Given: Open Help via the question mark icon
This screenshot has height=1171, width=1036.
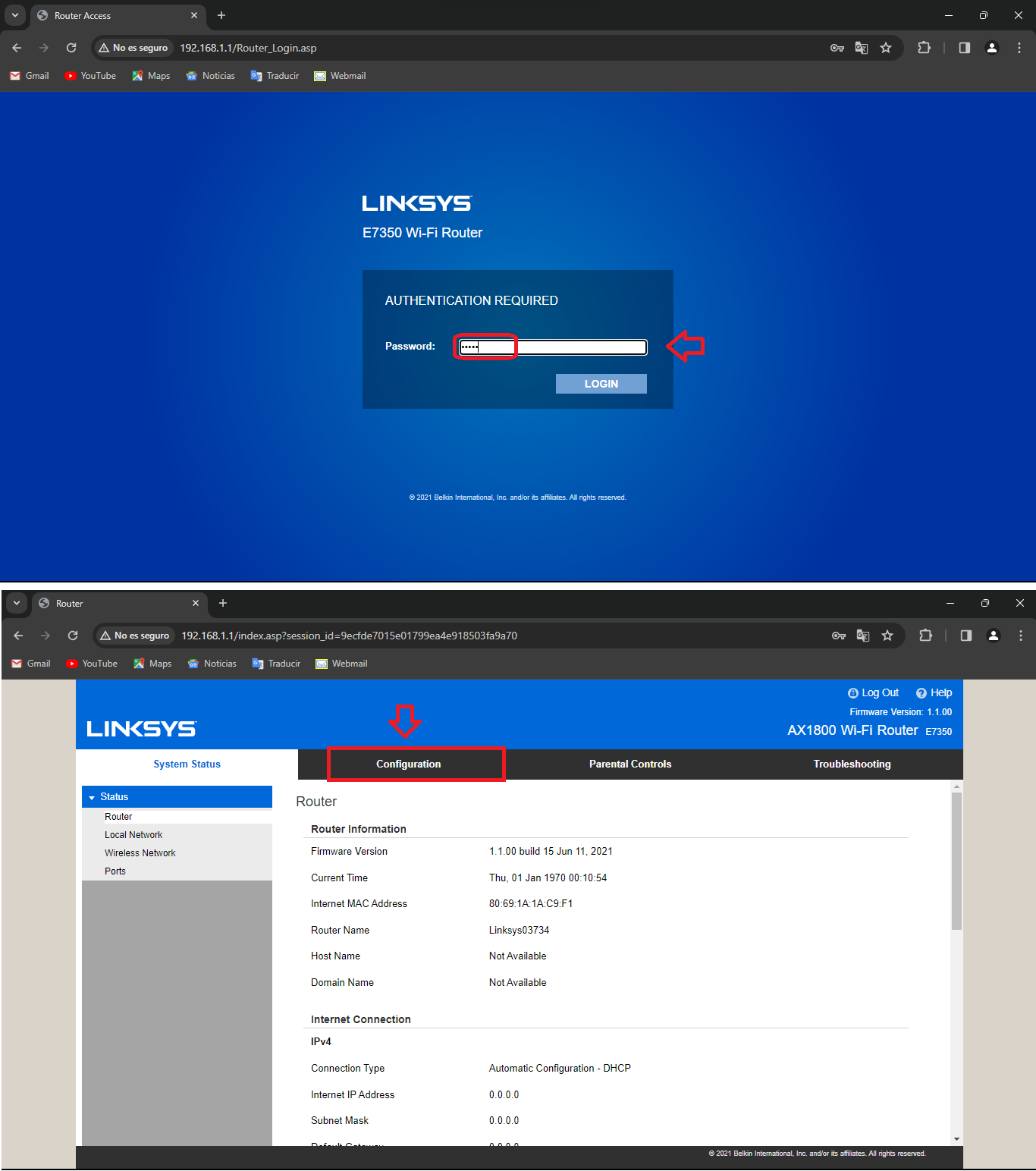Looking at the screenshot, I should (x=921, y=693).
